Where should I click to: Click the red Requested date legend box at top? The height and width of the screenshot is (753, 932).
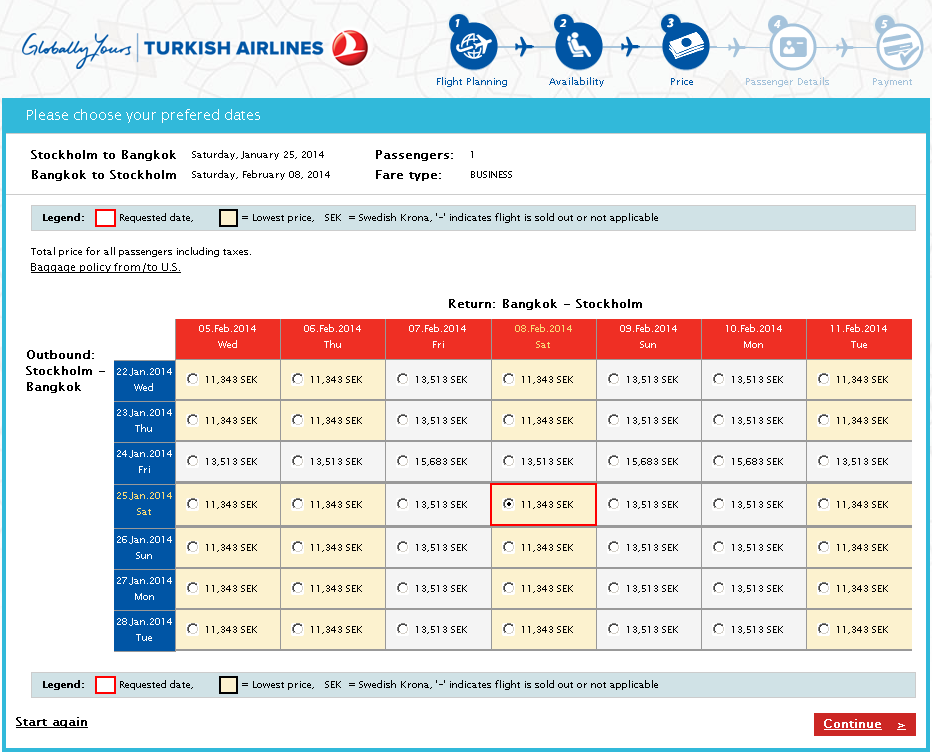click(x=105, y=218)
